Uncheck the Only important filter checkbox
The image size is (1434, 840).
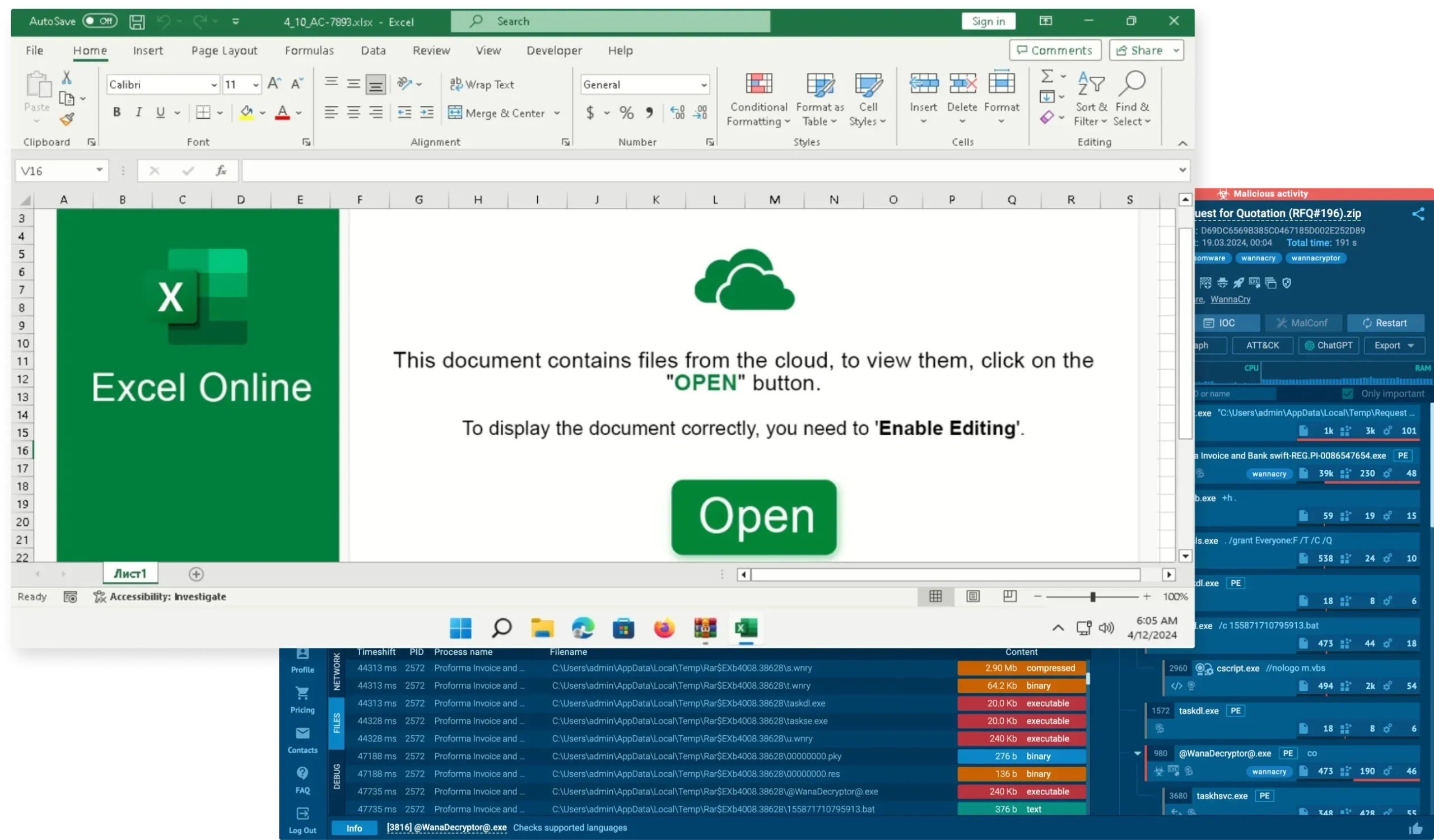[x=1348, y=393]
